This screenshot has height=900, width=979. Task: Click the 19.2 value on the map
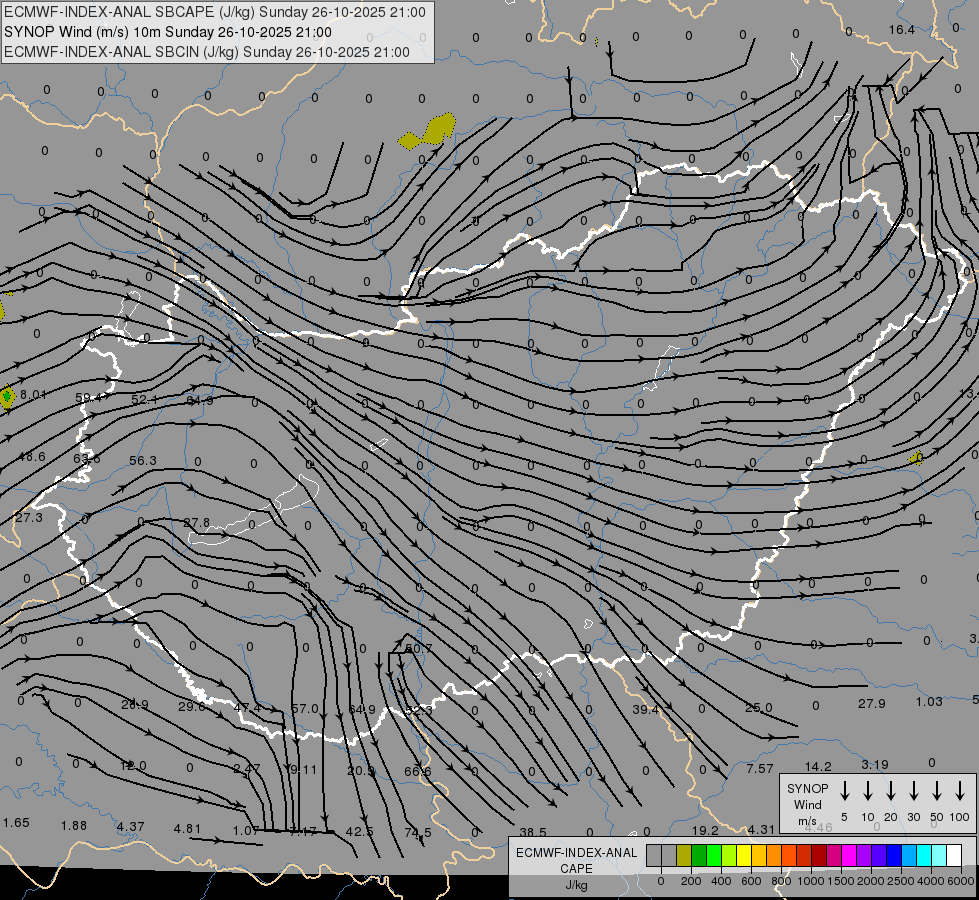coord(705,830)
